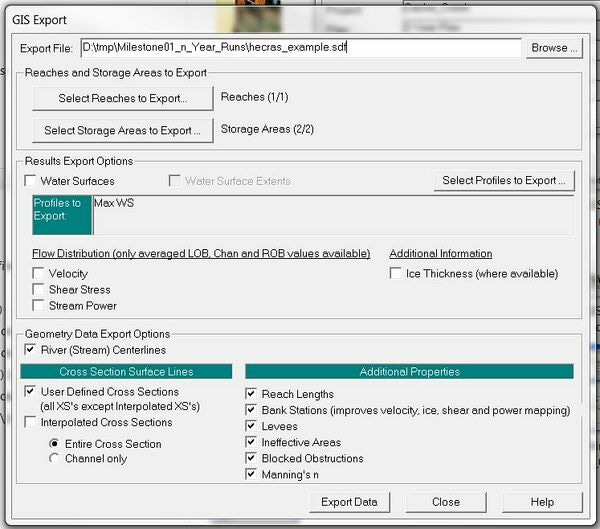Uncheck the Blocked Obstructions checkbox

[x=251, y=458]
